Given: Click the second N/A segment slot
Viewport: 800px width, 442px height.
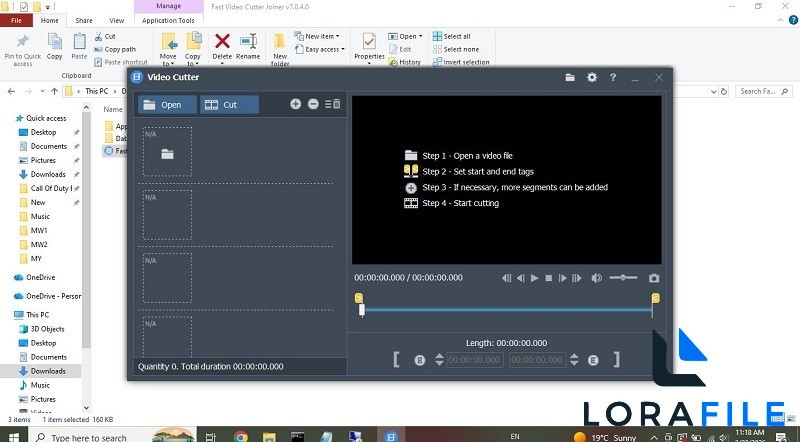Looking at the screenshot, I should (167, 215).
